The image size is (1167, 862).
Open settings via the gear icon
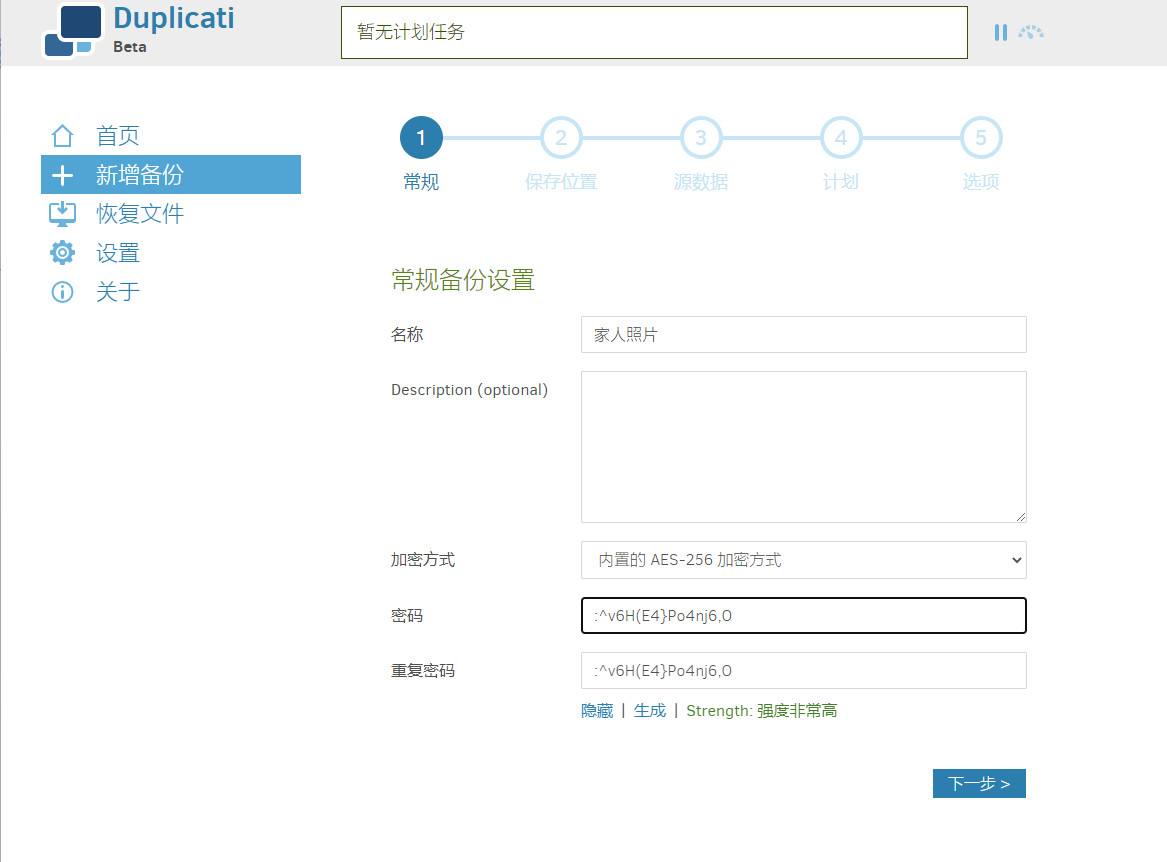[x=62, y=253]
